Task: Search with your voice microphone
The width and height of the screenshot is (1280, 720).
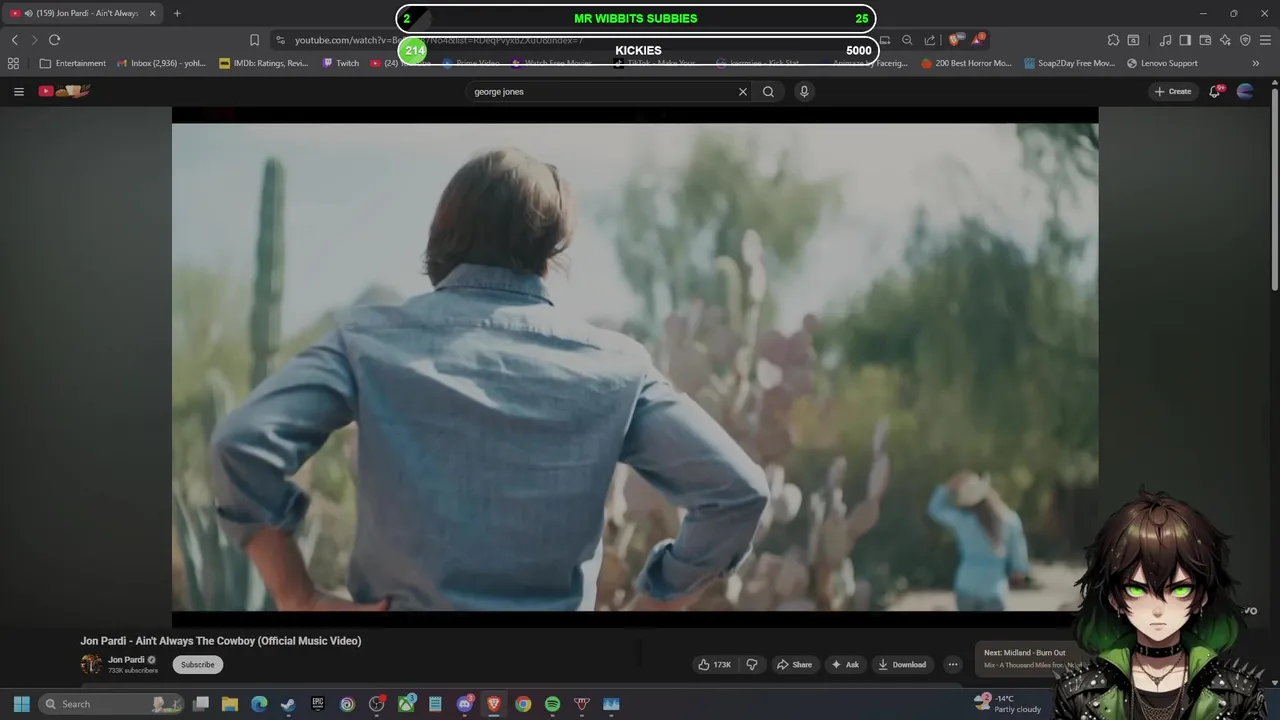Action: click(804, 91)
